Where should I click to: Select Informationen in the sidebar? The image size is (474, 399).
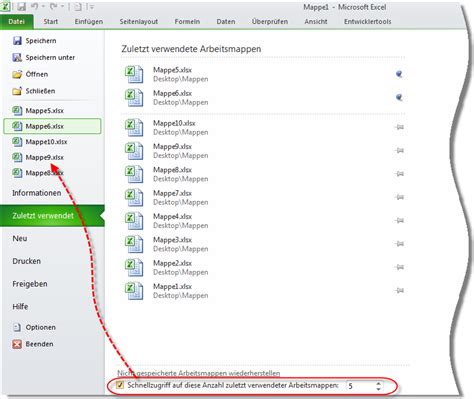coord(37,193)
